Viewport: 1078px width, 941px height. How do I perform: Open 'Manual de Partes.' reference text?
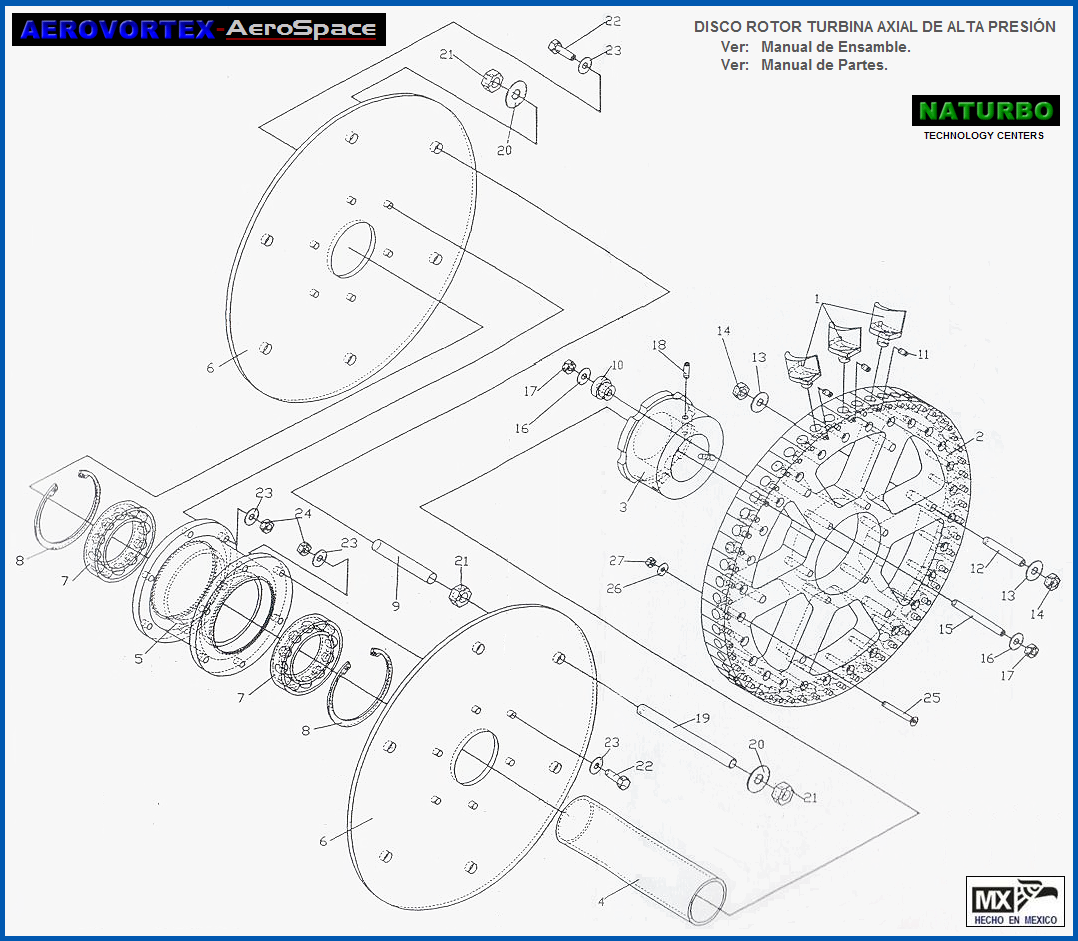[x=824, y=65]
